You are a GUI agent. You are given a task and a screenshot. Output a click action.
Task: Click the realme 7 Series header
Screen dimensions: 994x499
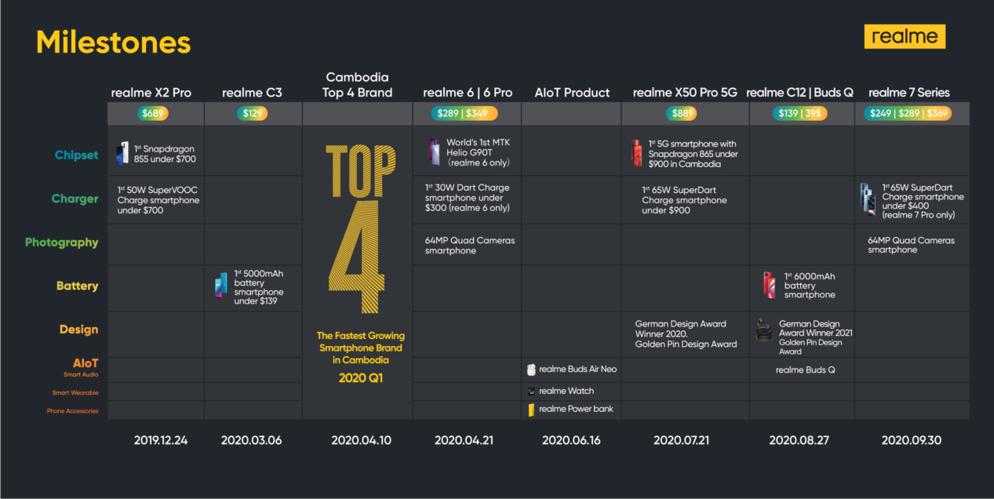coord(909,93)
